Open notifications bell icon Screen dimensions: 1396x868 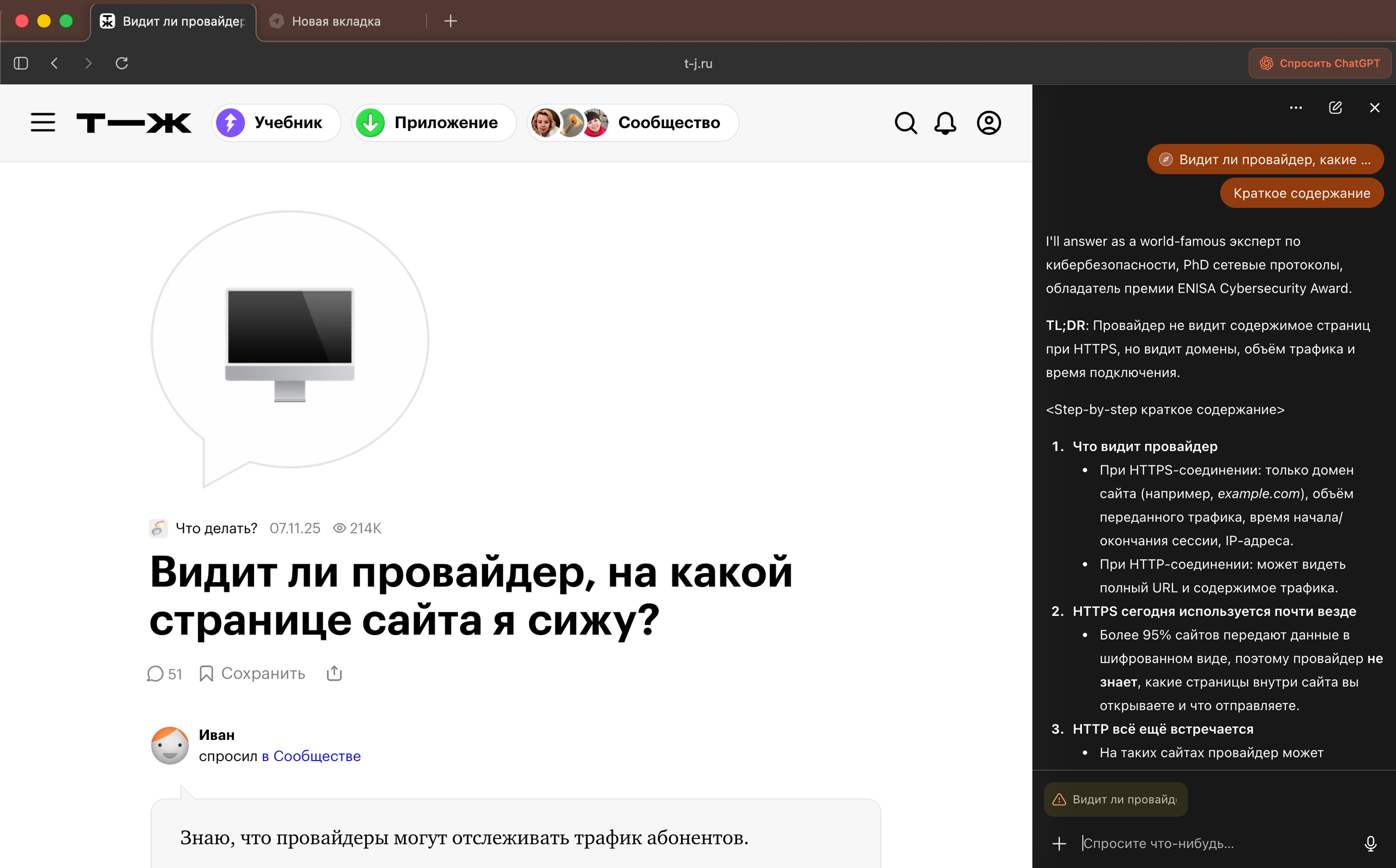(946, 123)
